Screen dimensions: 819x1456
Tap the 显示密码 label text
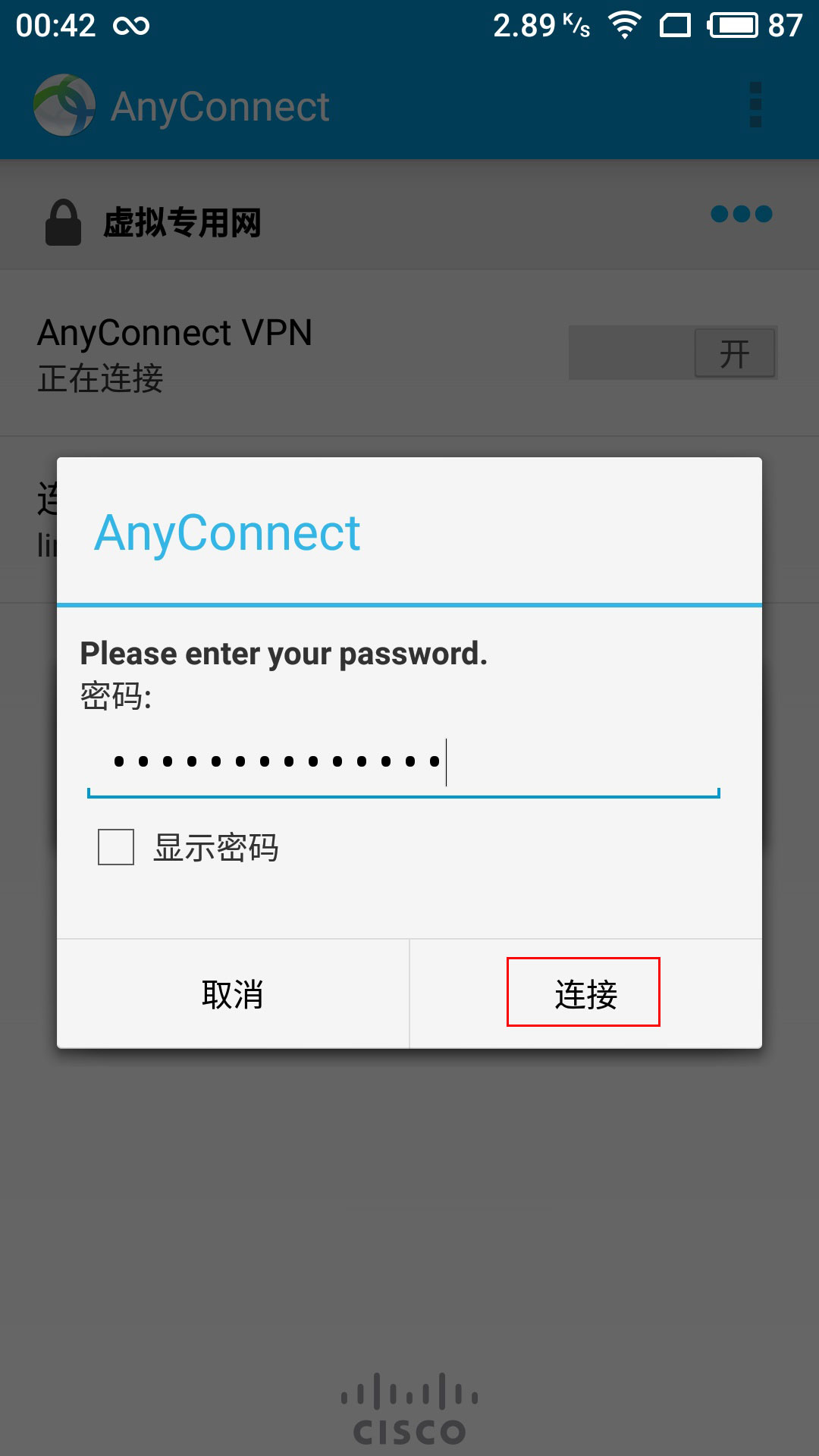tap(216, 847)
